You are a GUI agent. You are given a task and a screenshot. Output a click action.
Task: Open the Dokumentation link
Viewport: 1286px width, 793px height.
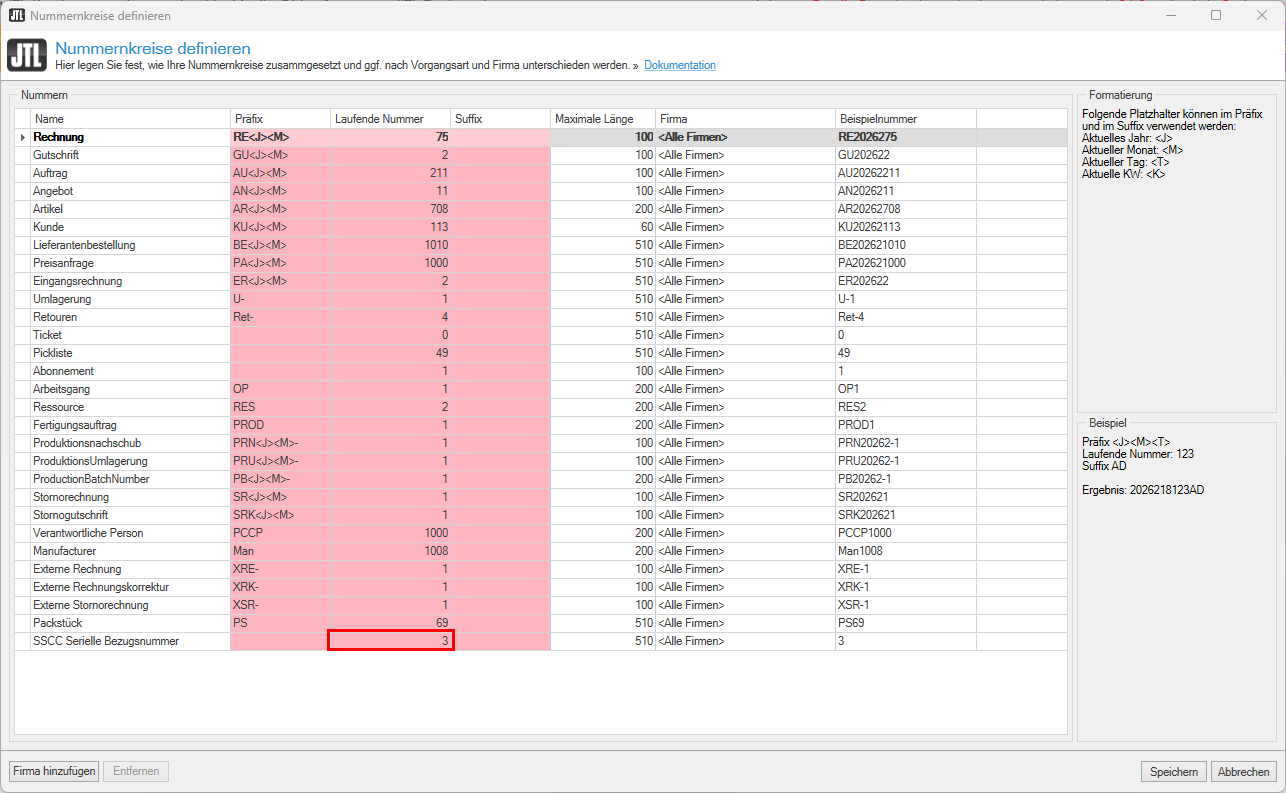coord(679,65)
